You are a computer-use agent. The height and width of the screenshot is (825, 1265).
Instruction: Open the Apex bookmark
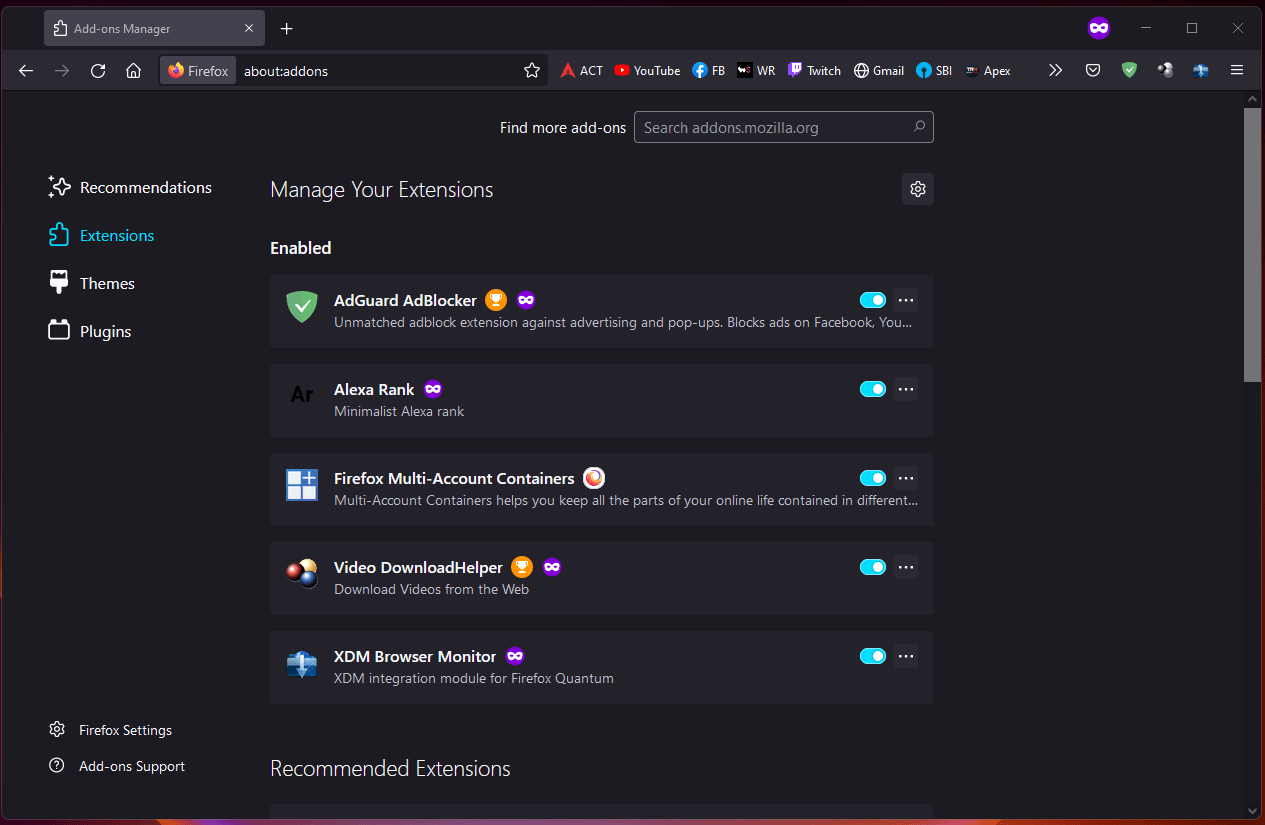click(x=988, y=70)
